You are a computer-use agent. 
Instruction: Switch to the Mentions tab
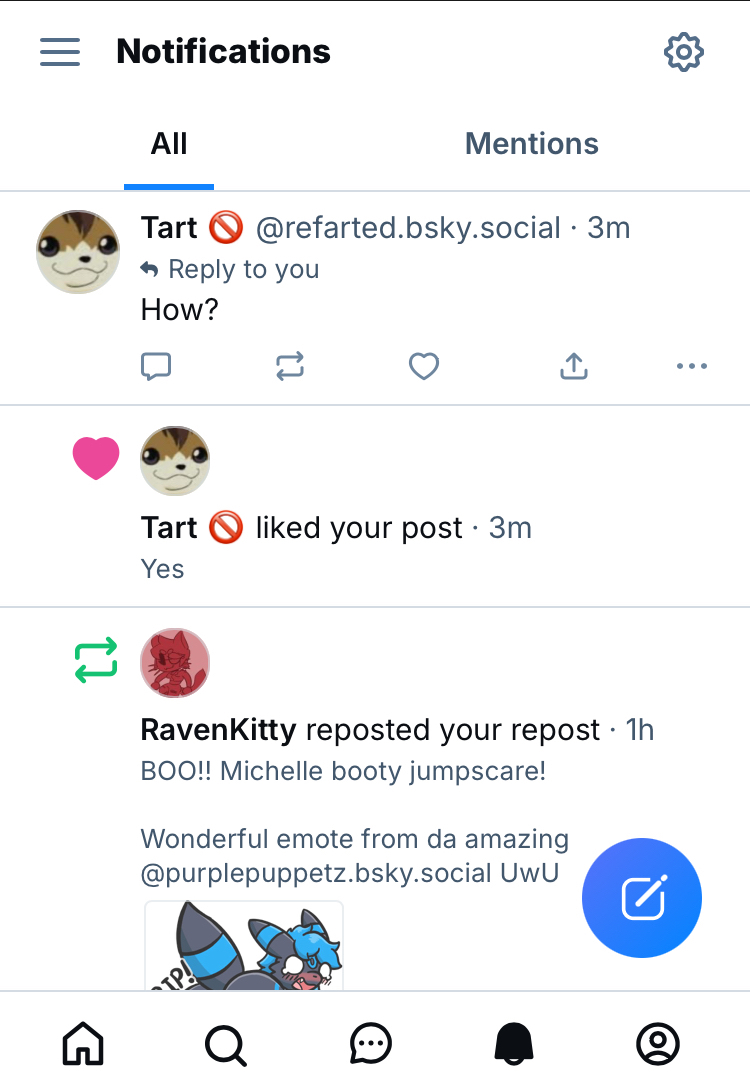click(x=532, y=144)
